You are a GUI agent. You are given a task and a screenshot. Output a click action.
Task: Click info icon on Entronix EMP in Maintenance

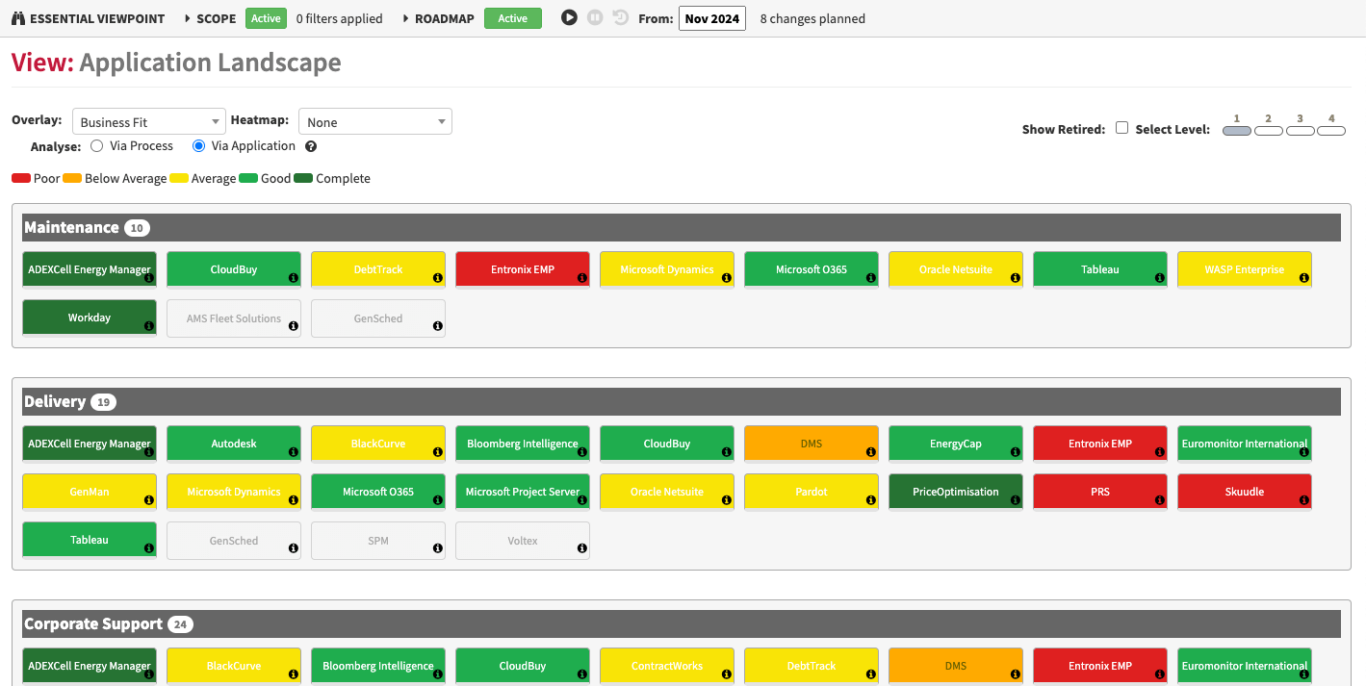tap(582, 278)
